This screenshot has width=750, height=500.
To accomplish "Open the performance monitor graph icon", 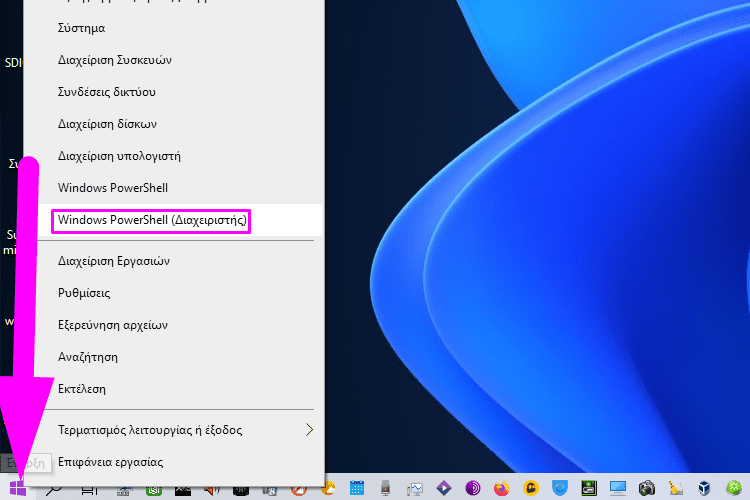I will 415,489.
